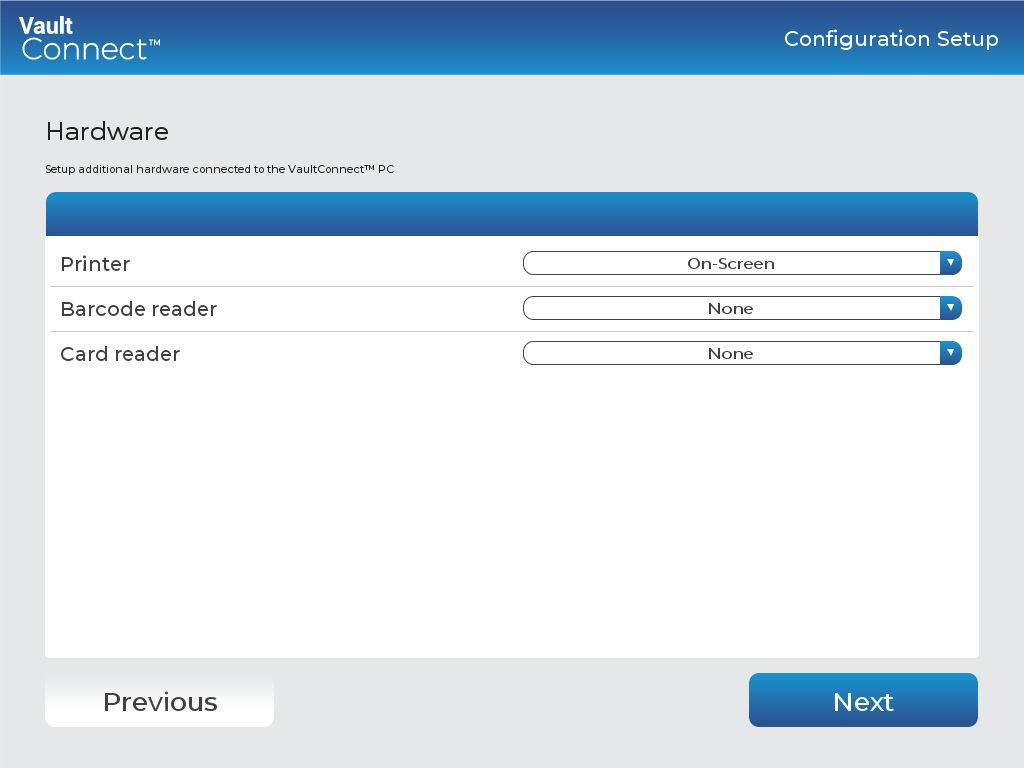1024x768 pixels.
Task: Select the On-Screen printer value field
Action: pyautogui.click(x=731, y=263)
